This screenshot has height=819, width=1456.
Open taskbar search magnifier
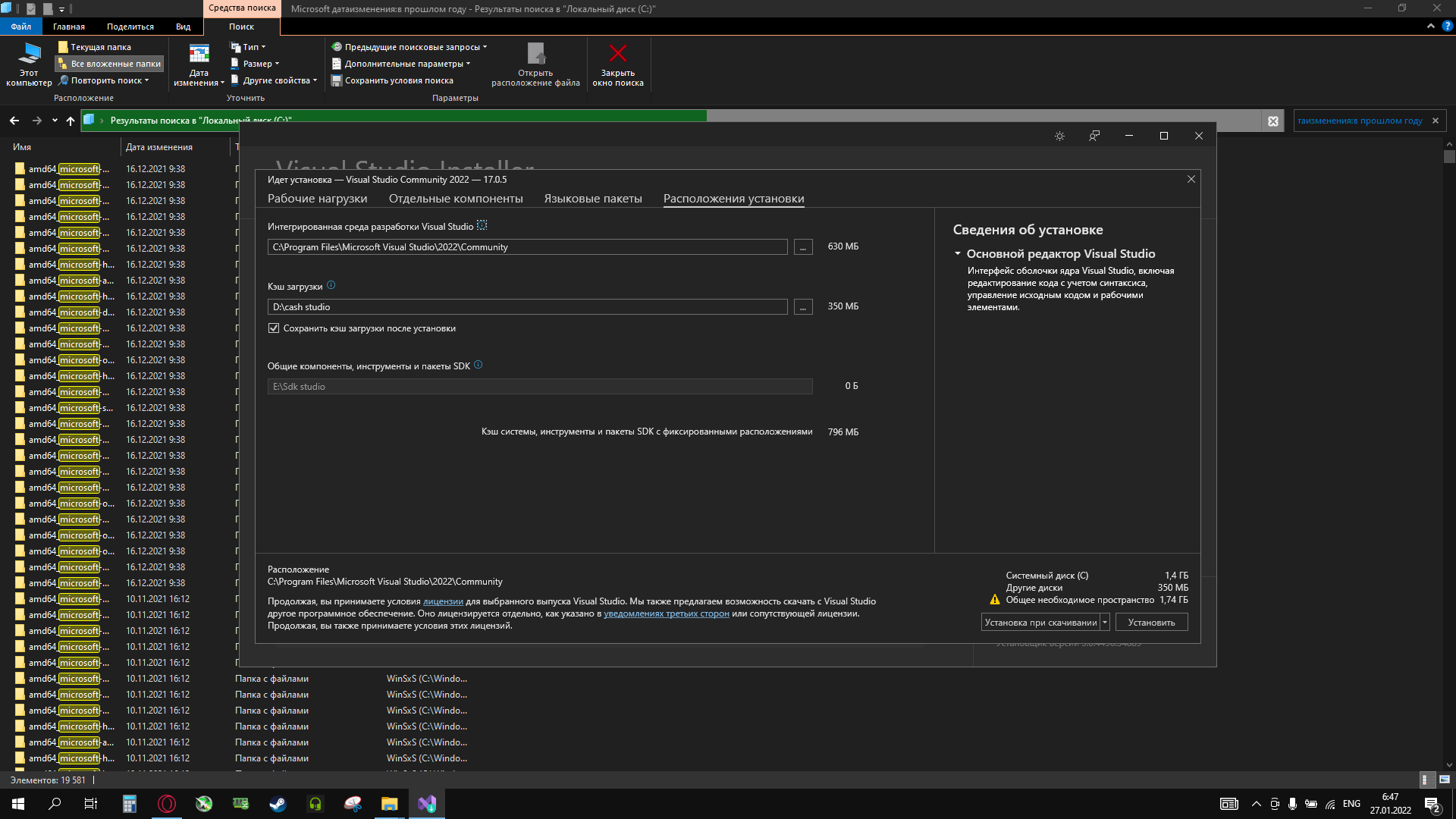click(x=55, y=804)
